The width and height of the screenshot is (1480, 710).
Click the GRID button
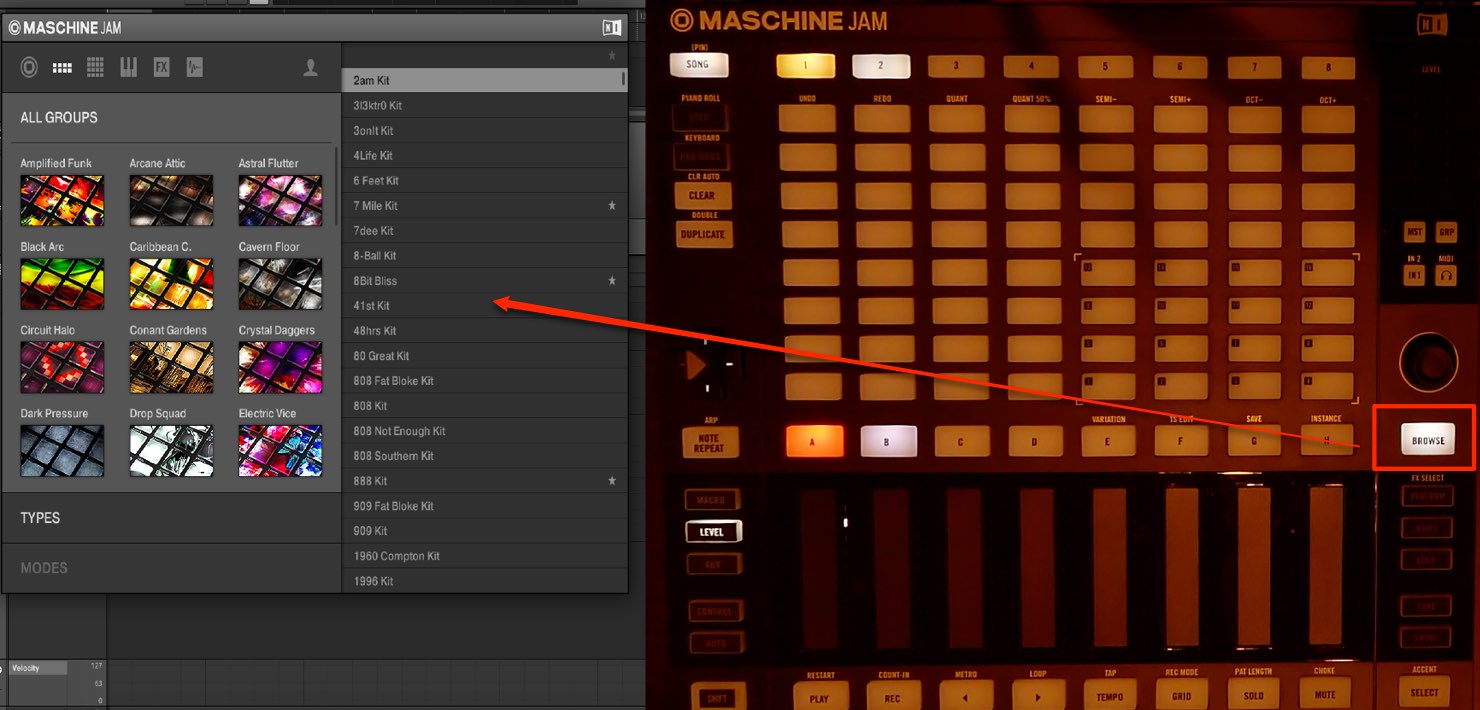coord(1181,695)
